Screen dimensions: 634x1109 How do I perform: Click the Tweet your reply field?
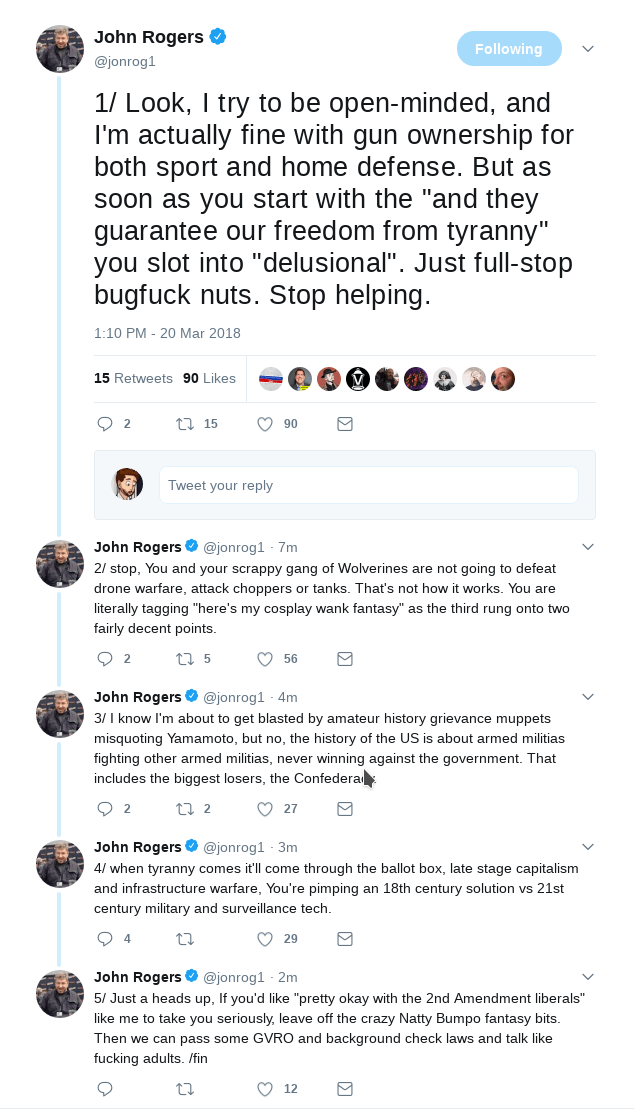click(x=368, y=485)
